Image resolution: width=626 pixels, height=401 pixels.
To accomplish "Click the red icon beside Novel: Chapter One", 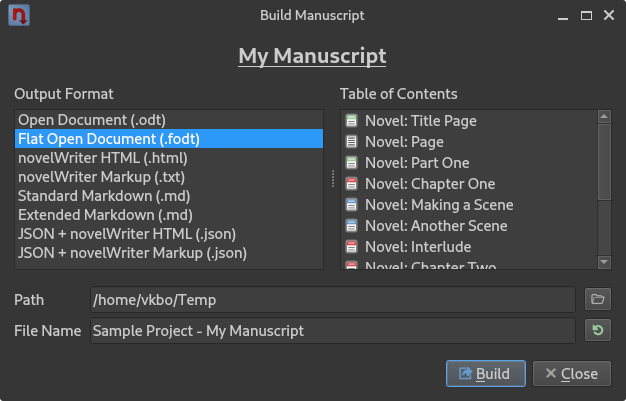I will point(351,184).
